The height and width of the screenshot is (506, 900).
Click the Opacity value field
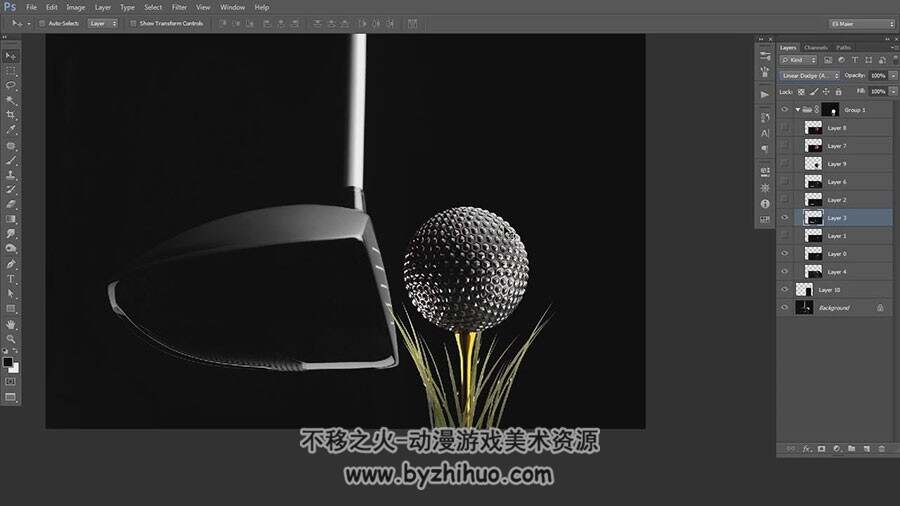(878, 76)
